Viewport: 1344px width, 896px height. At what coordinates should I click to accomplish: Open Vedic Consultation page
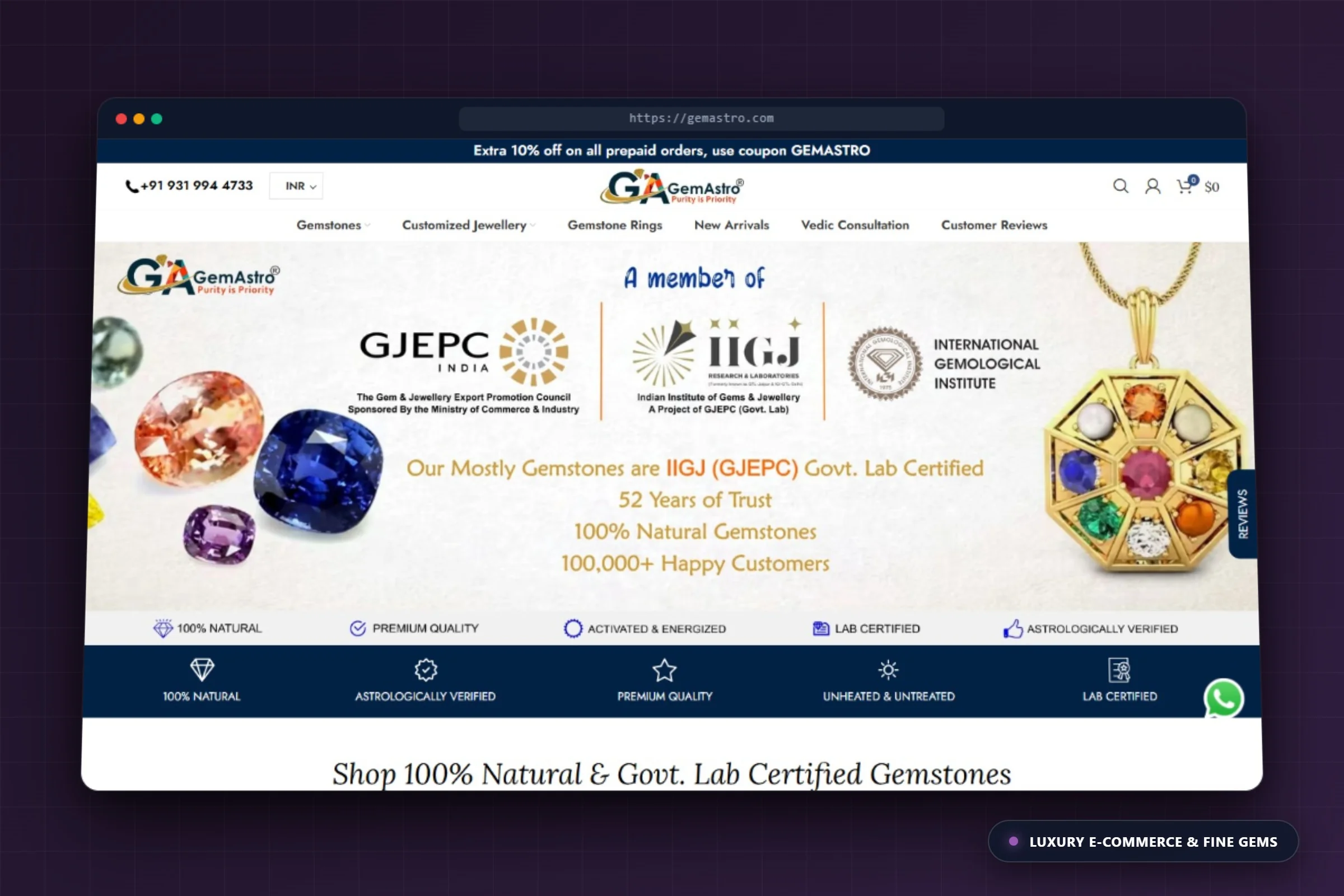coord(855,225)
